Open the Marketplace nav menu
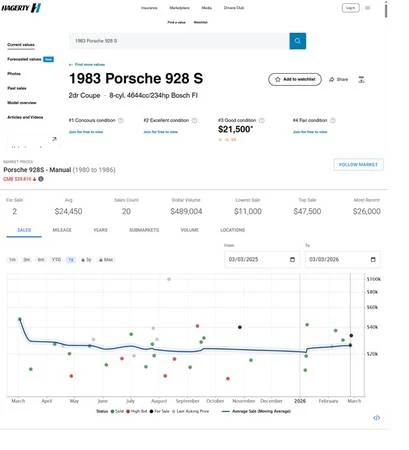The height and width of the screenshot is (450, 409). tap(179, 8)
